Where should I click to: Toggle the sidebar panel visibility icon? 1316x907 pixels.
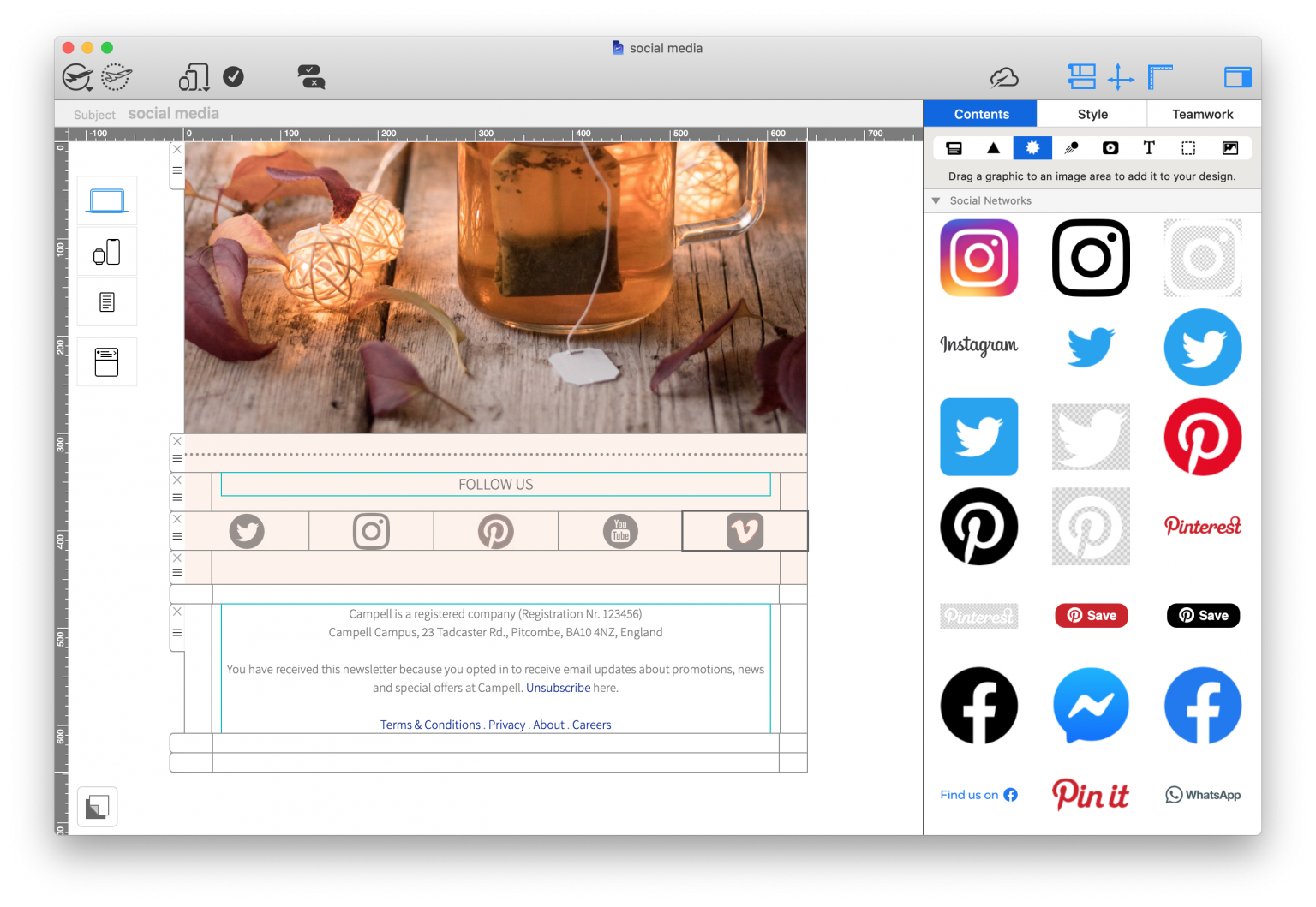click(x=1237, y=77)
